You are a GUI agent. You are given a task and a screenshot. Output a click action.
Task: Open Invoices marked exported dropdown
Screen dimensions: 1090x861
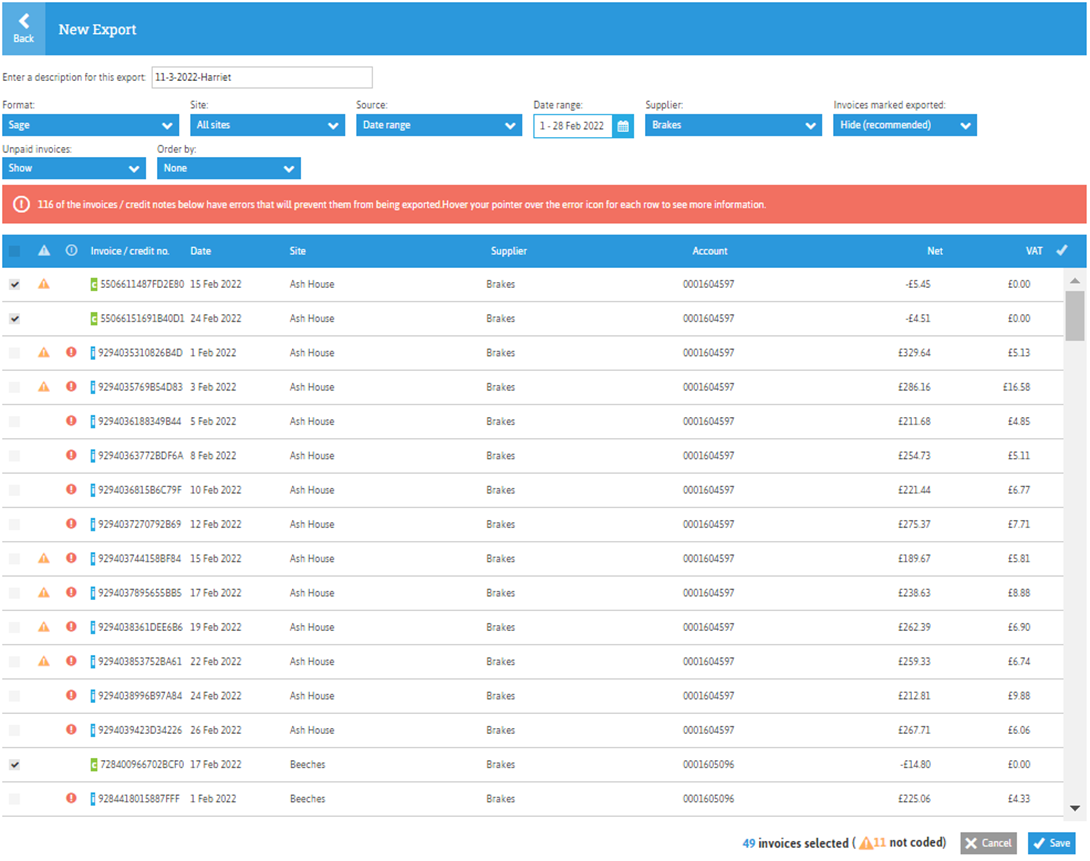pyautogui.click(x=904, y=125)
